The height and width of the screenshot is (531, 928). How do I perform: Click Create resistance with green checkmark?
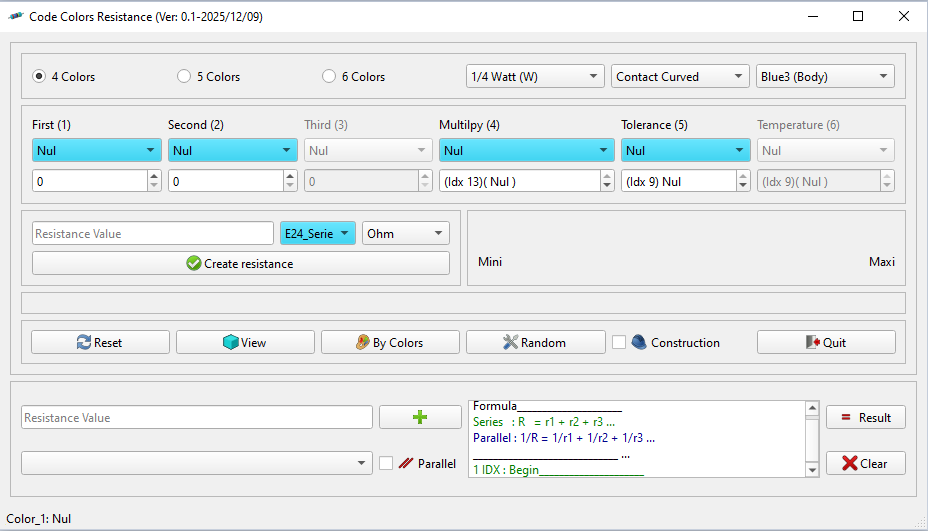pyautogui.click(x=240, y=263)
